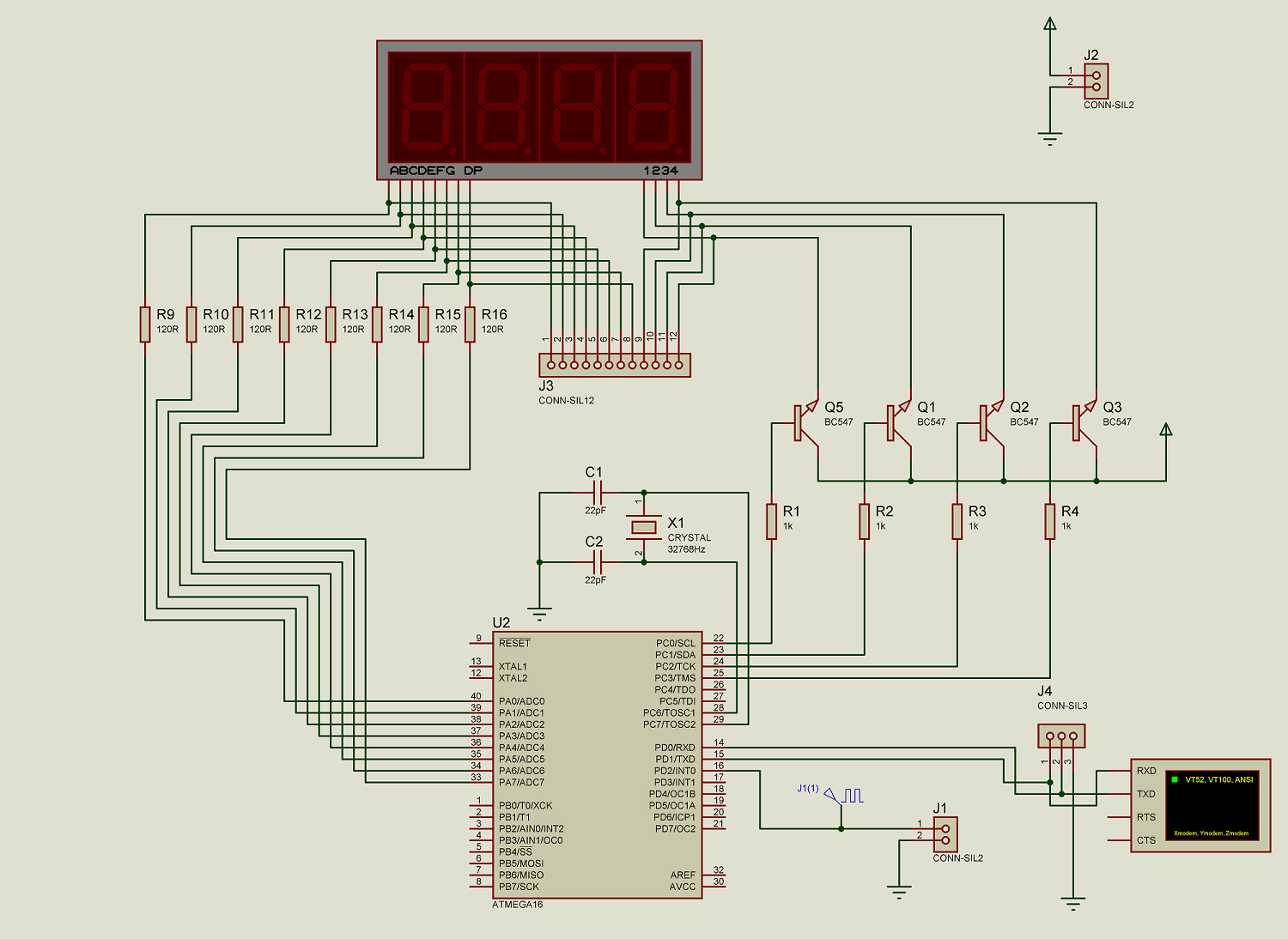Screen dimensions: 1288x939
Task: Select capacitor C1 symbol
Action: (598, 493)
